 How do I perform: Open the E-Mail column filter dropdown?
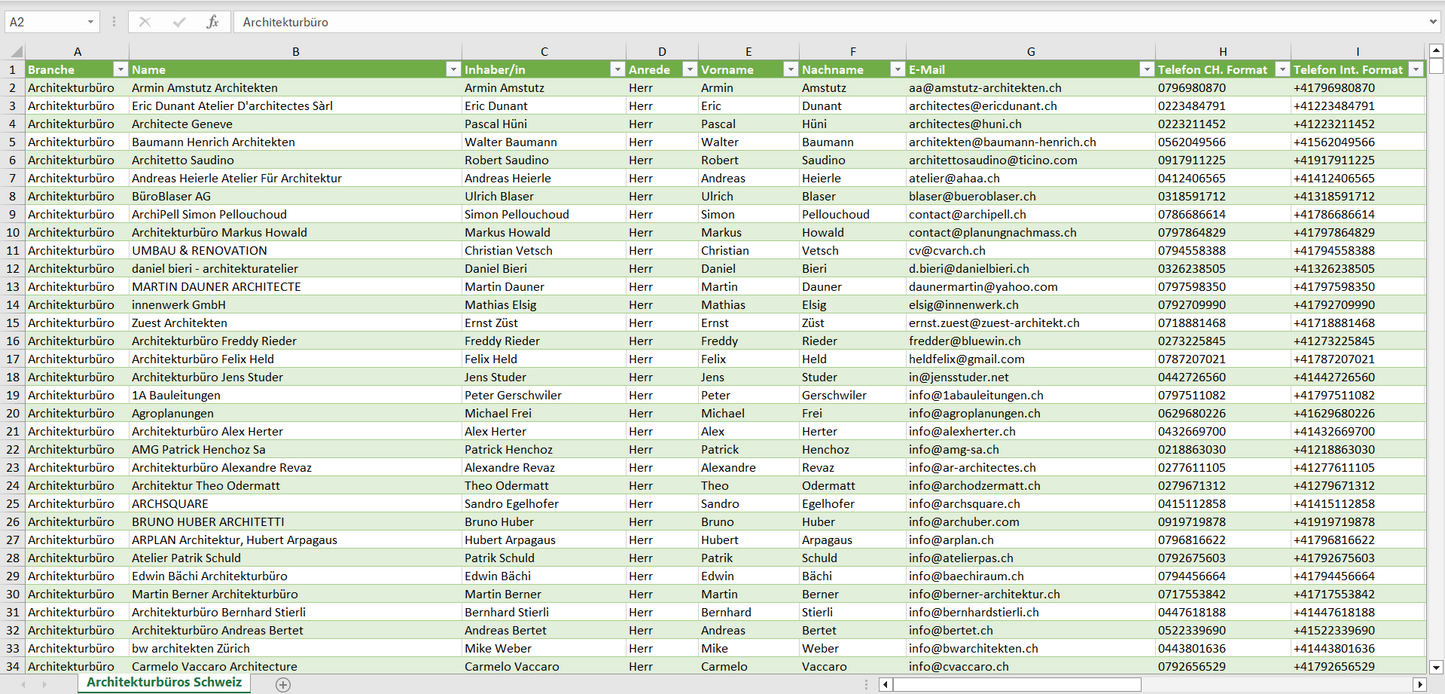(x=1146, y=70)
